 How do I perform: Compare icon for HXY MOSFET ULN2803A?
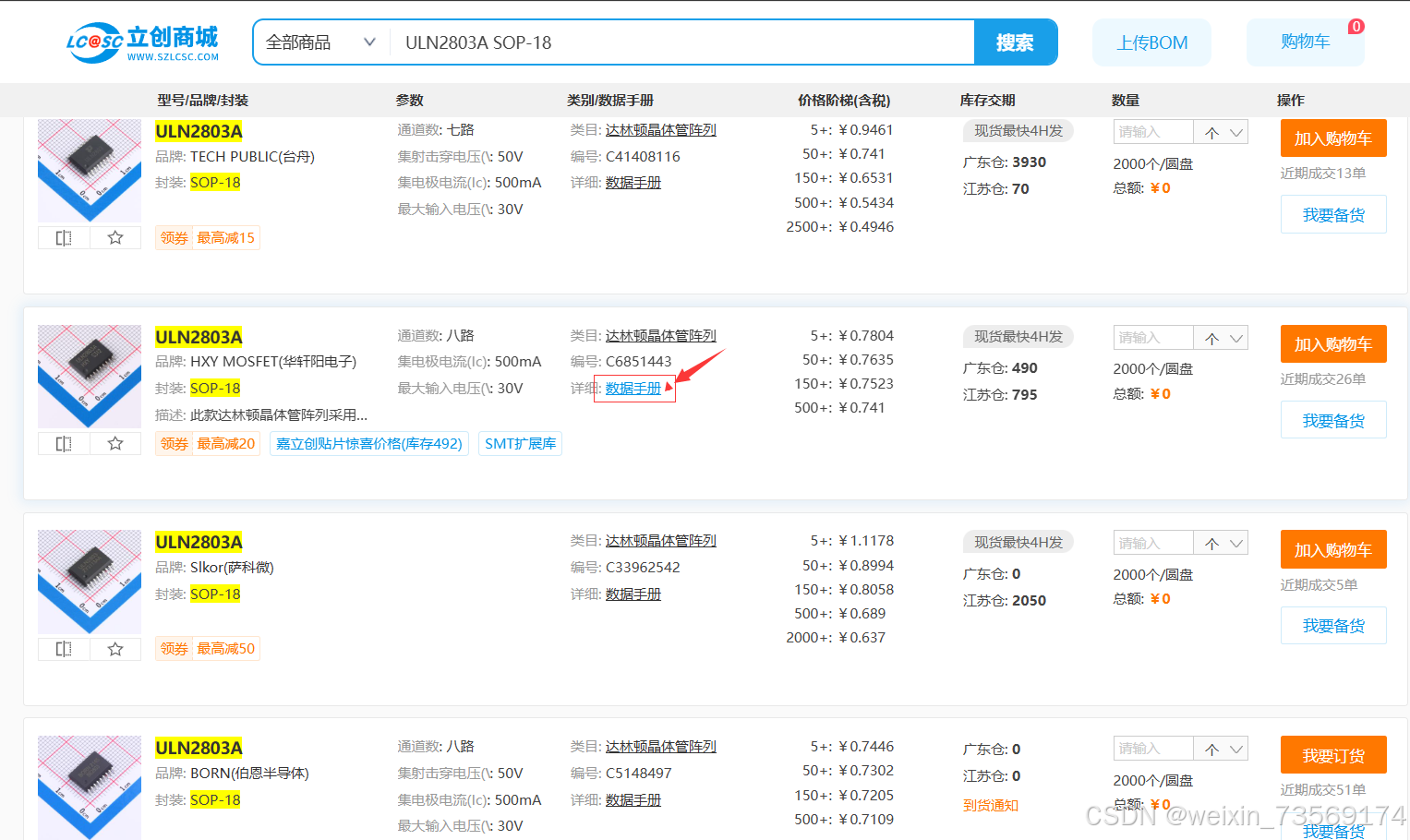point(64,444)
